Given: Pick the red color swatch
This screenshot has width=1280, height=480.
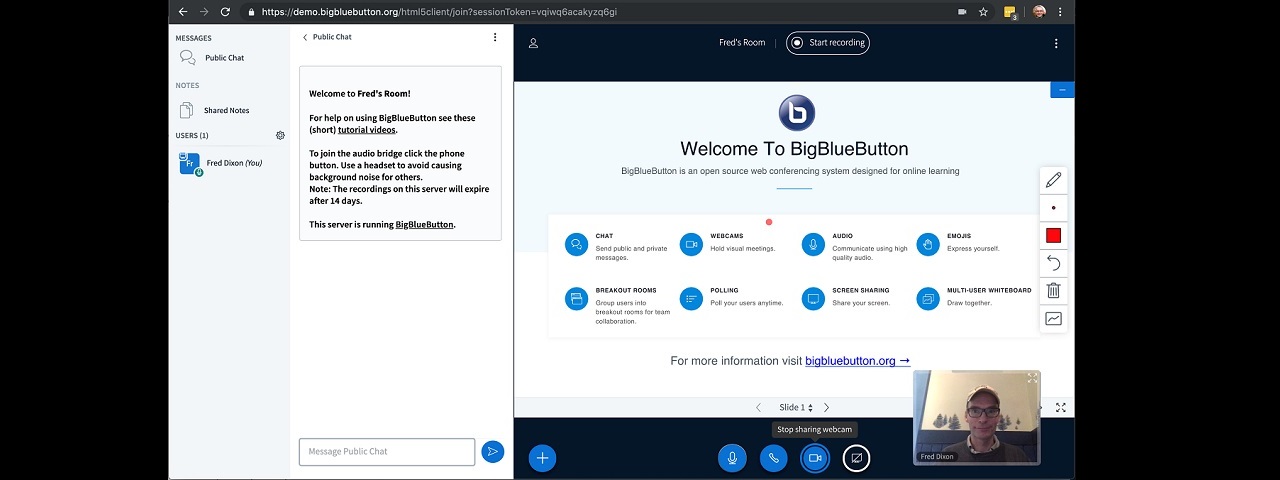Looking at the screenshot, I should click(1053, 236).
